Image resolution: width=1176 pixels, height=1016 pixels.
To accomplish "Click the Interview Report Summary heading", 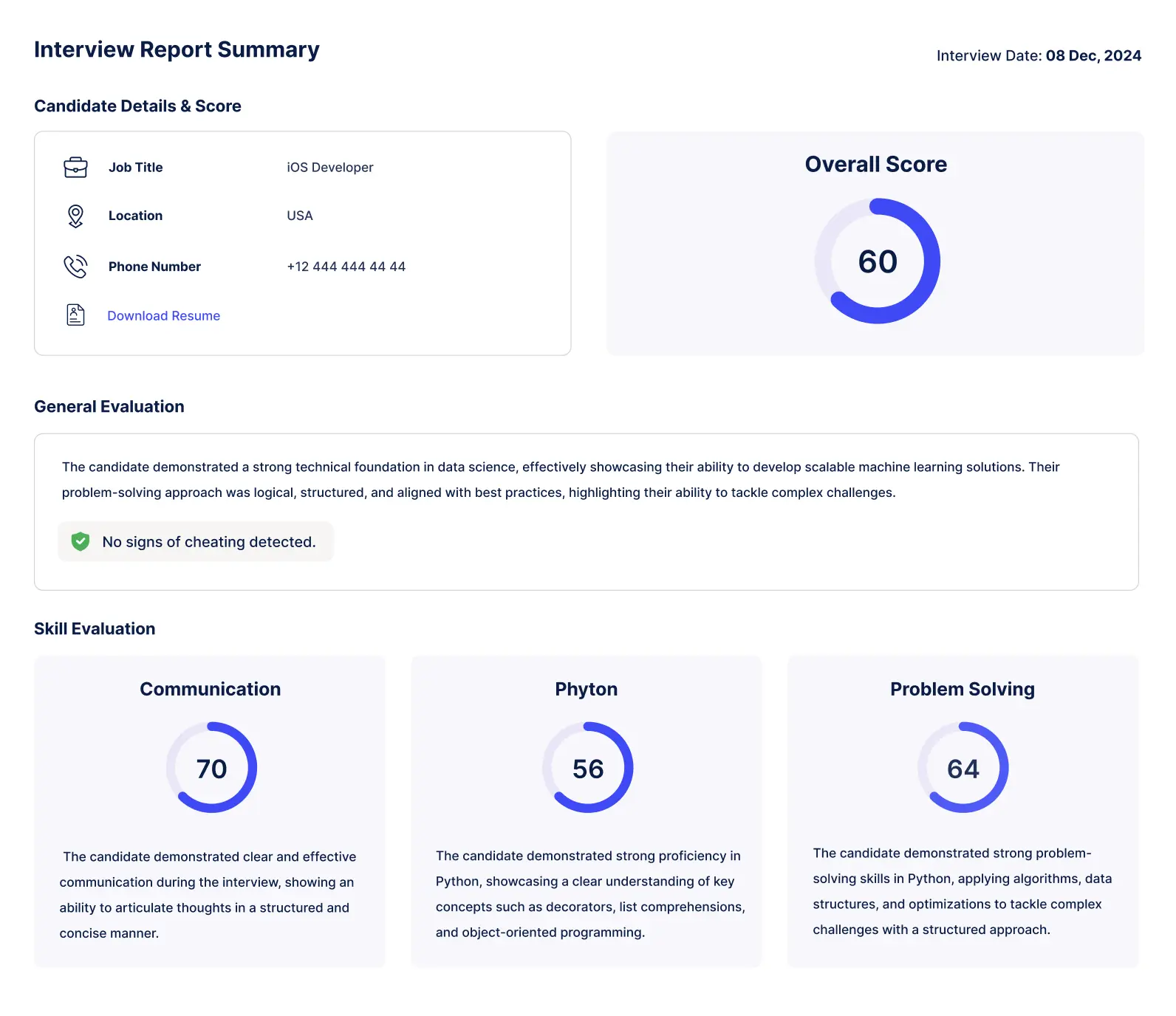I will pyautogui.click(x=177, y=49).
